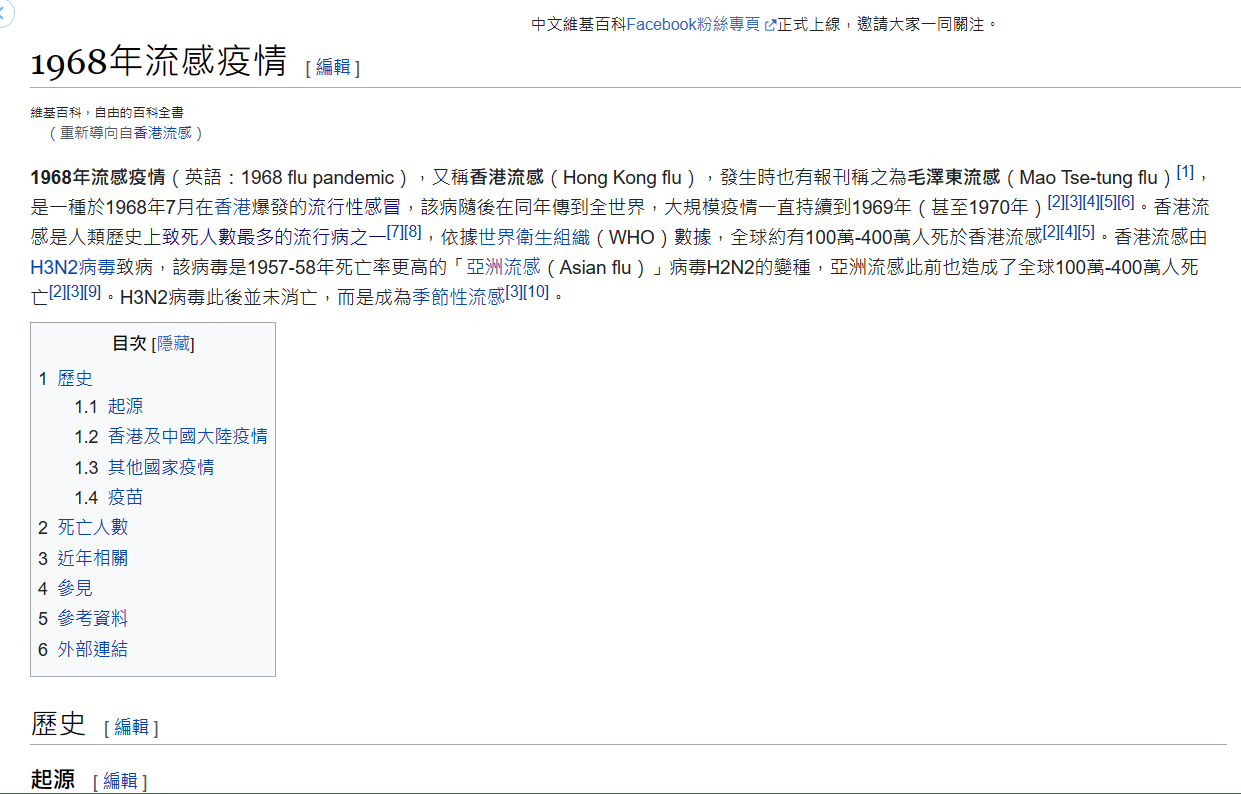This screenshot has width=1241, height=794.
Task: Click reference [6] after 甚至1970年
Action: coord(1126,202)
